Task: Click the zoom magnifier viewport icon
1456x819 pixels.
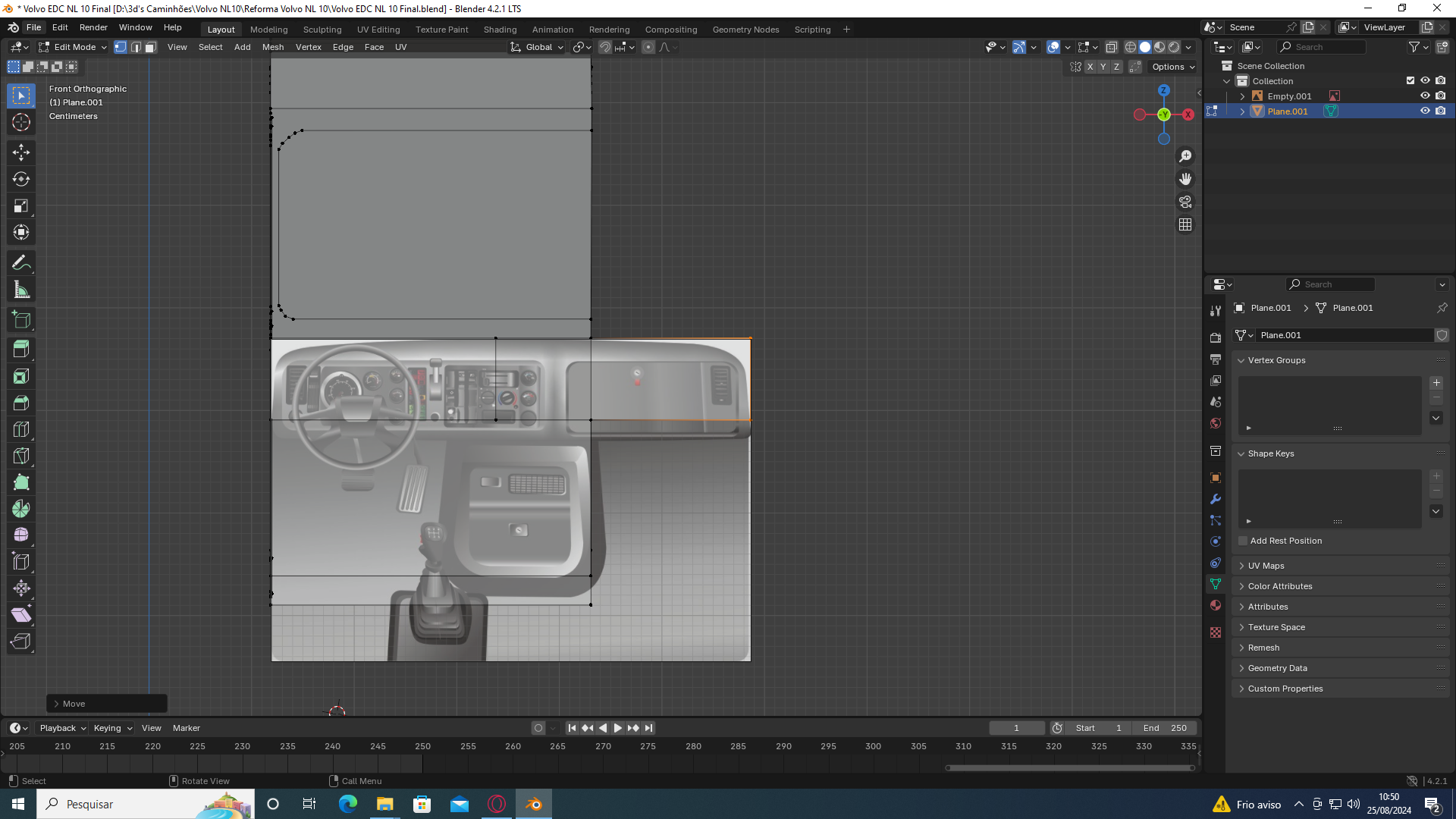Action: [1185, 156]
